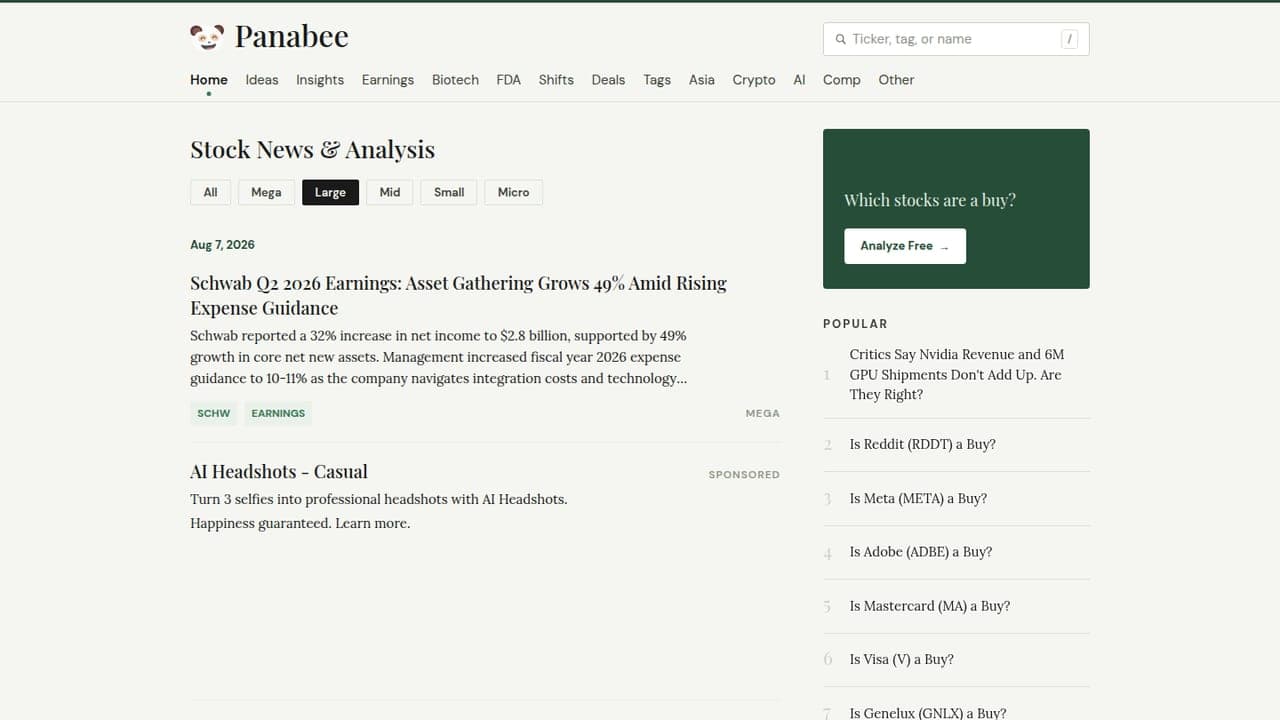Go to the AI section

click(x=799, y=80)
